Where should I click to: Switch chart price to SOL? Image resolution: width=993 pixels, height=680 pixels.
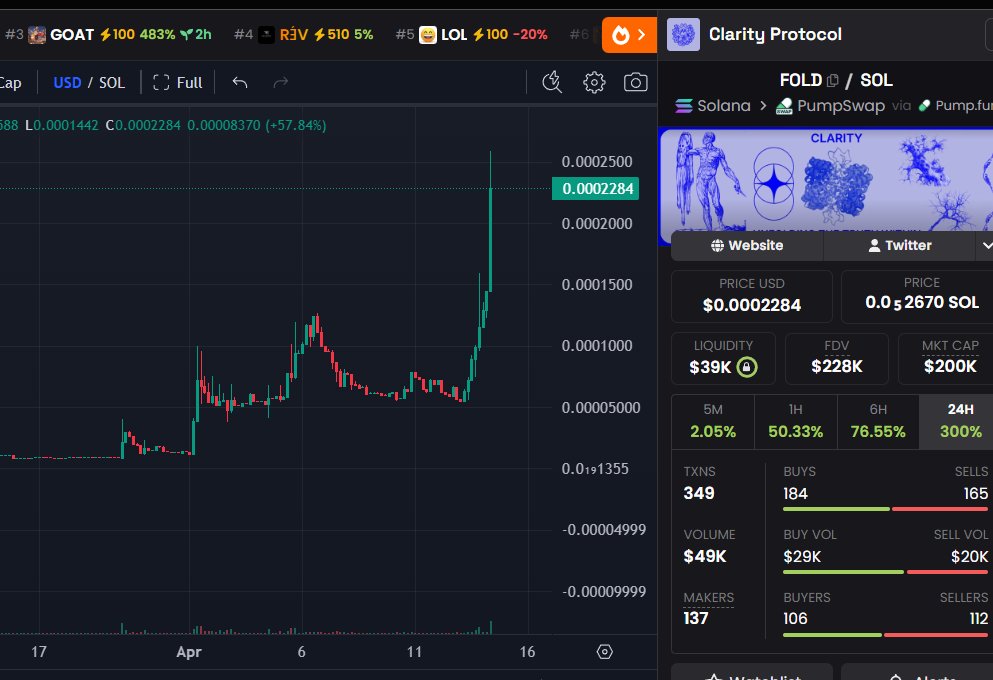111,83
